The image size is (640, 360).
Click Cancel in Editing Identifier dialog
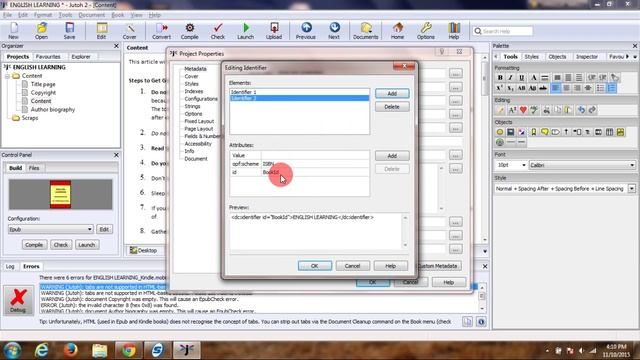tap(353, 266)
